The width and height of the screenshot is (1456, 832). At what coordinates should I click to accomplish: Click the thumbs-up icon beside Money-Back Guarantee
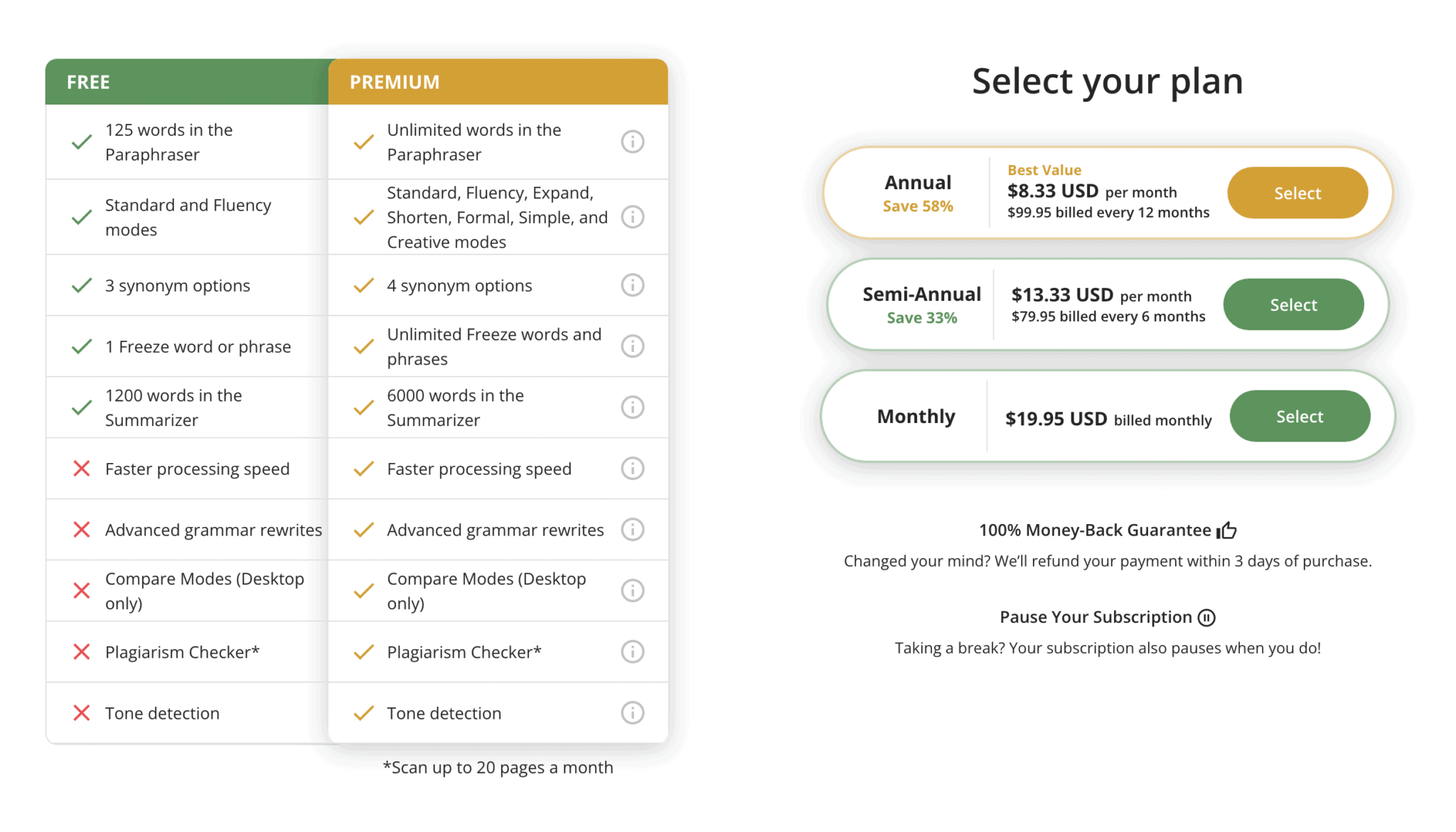coord(1226,530)
